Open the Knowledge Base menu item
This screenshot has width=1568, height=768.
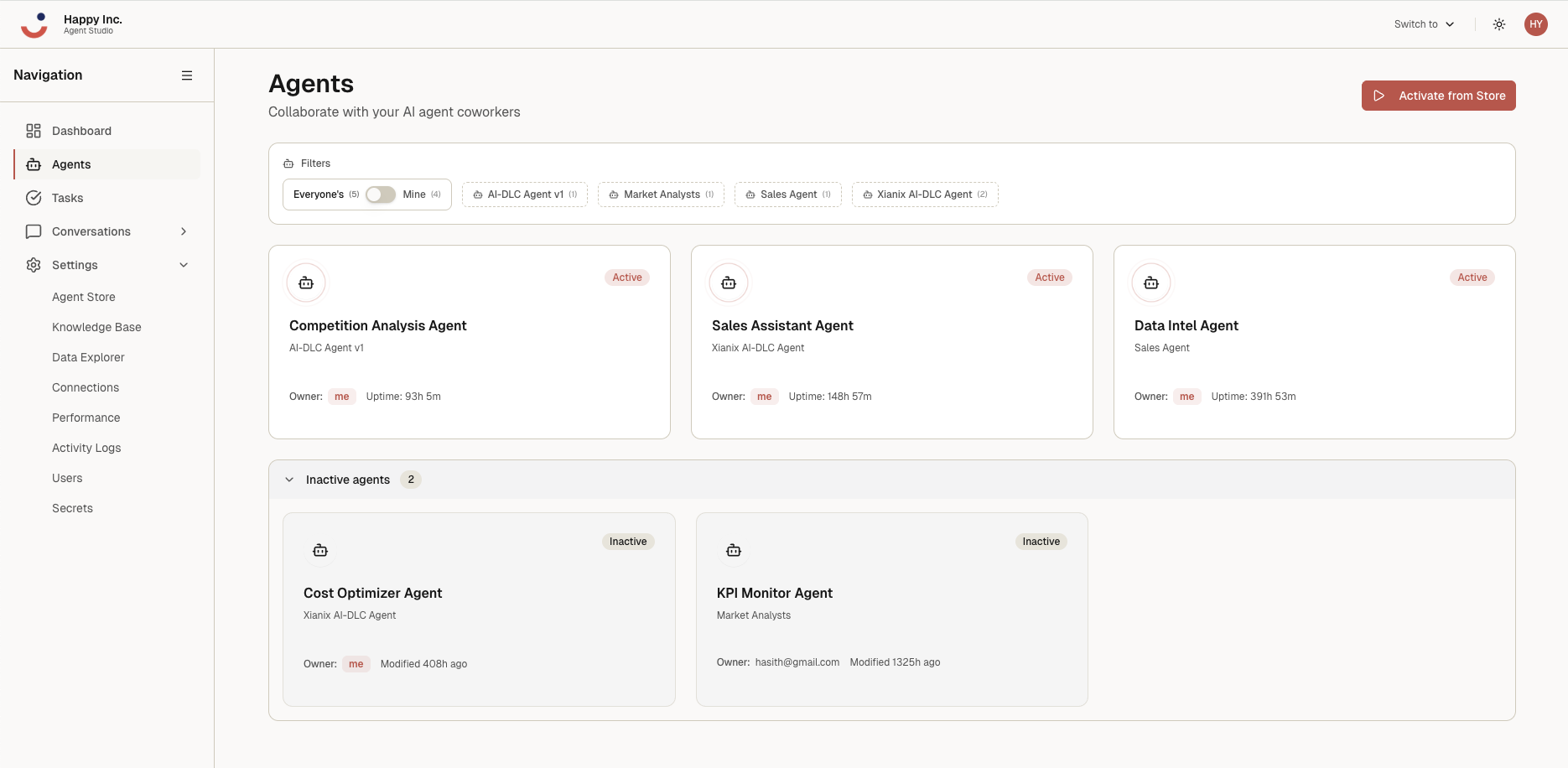[x=96, y=327]
